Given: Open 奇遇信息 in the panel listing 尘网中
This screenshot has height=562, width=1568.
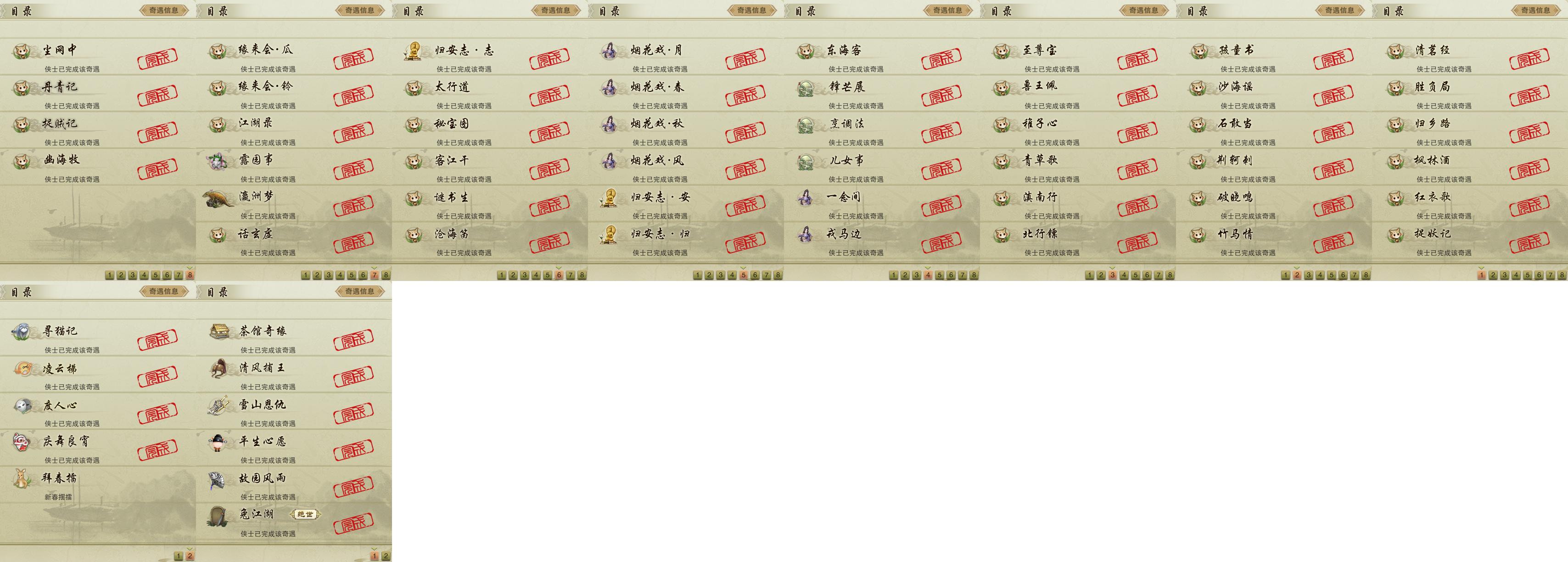Looking at the screenshot, I should [163, 10].
